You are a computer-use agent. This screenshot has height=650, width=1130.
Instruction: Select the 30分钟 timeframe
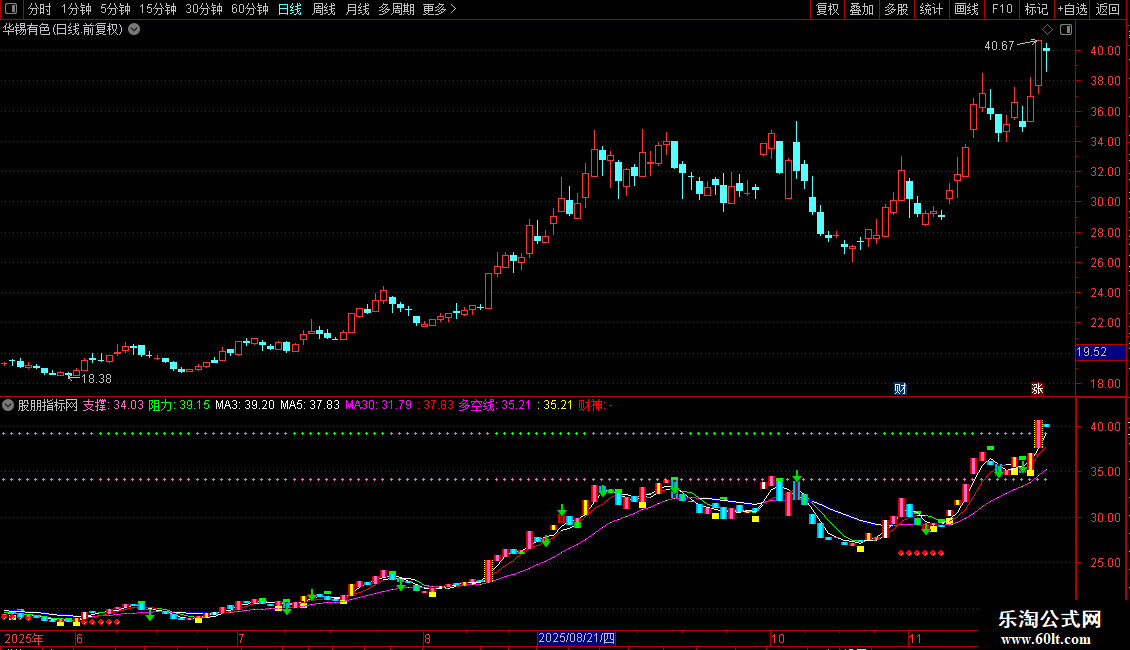tap(203, 9)
